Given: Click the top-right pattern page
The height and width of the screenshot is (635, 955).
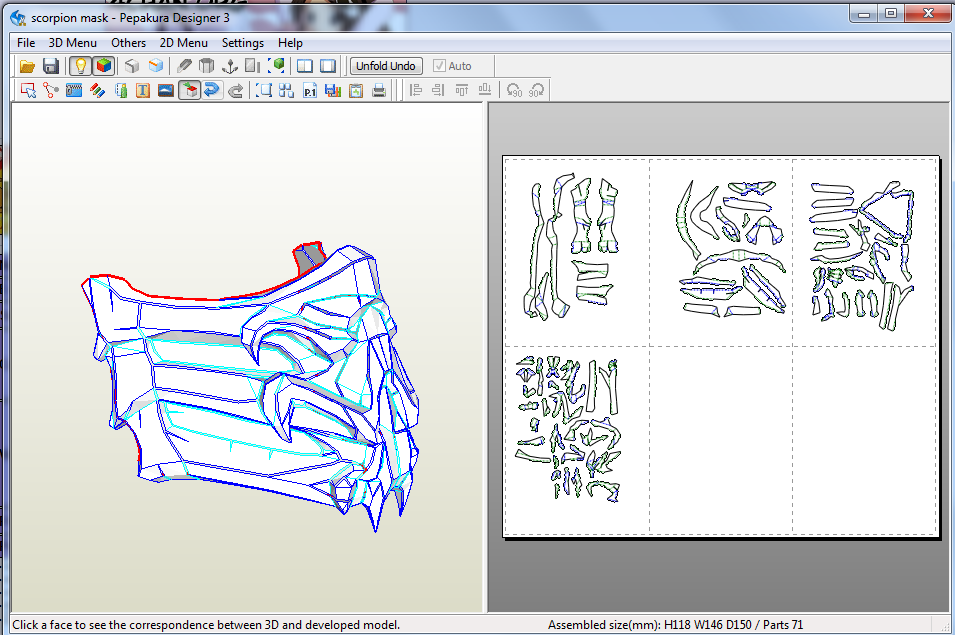Looking at the screenshot, I should (864, 253).
